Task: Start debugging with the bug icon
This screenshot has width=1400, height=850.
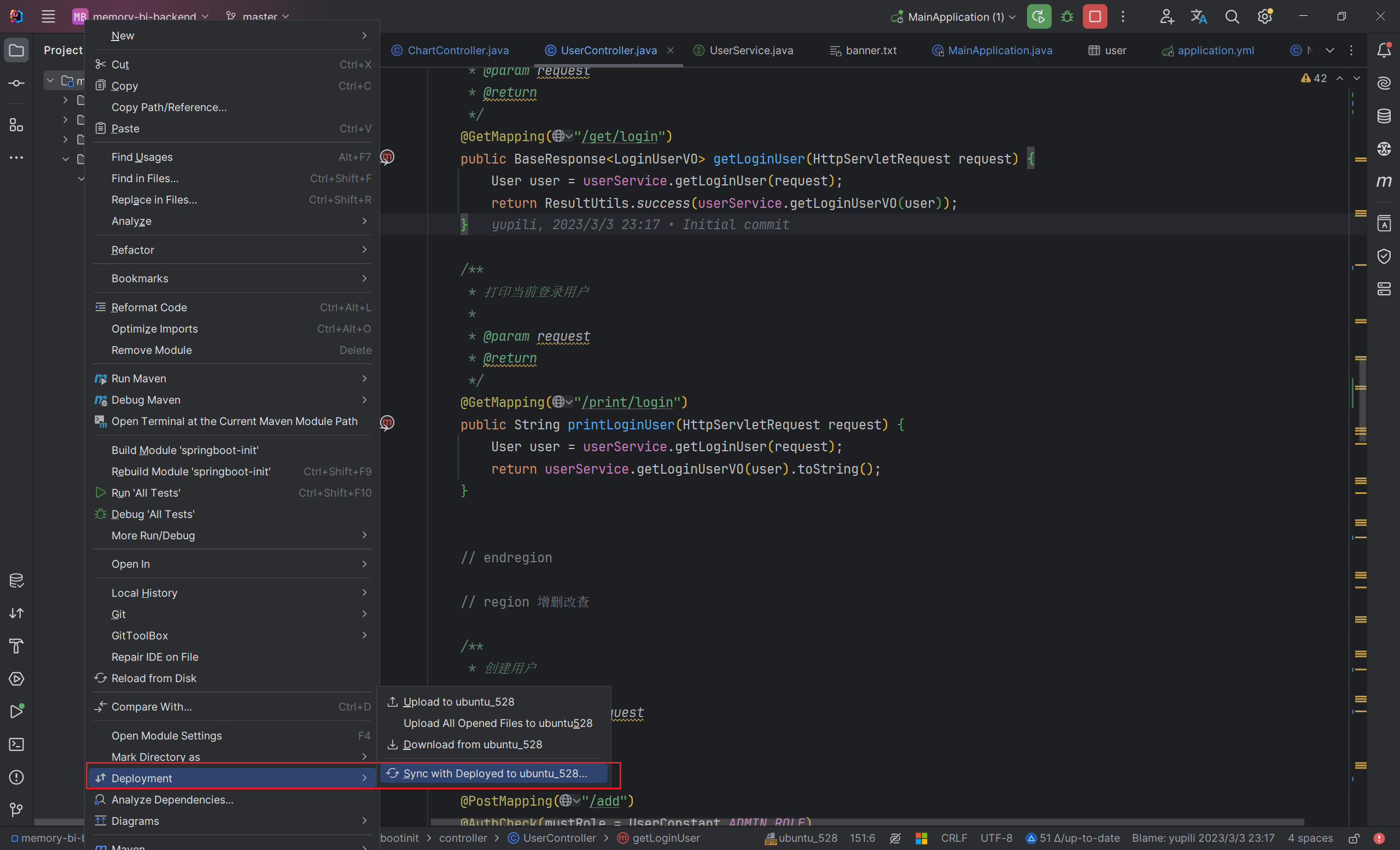Action: coord(1067,16)
